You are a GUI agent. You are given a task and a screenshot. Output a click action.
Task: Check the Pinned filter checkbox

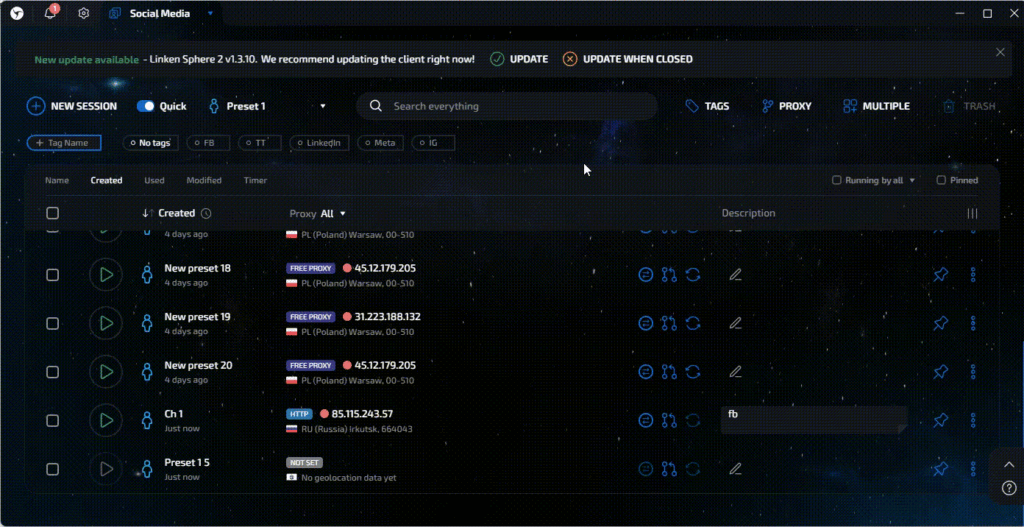(x=941, y=181)
